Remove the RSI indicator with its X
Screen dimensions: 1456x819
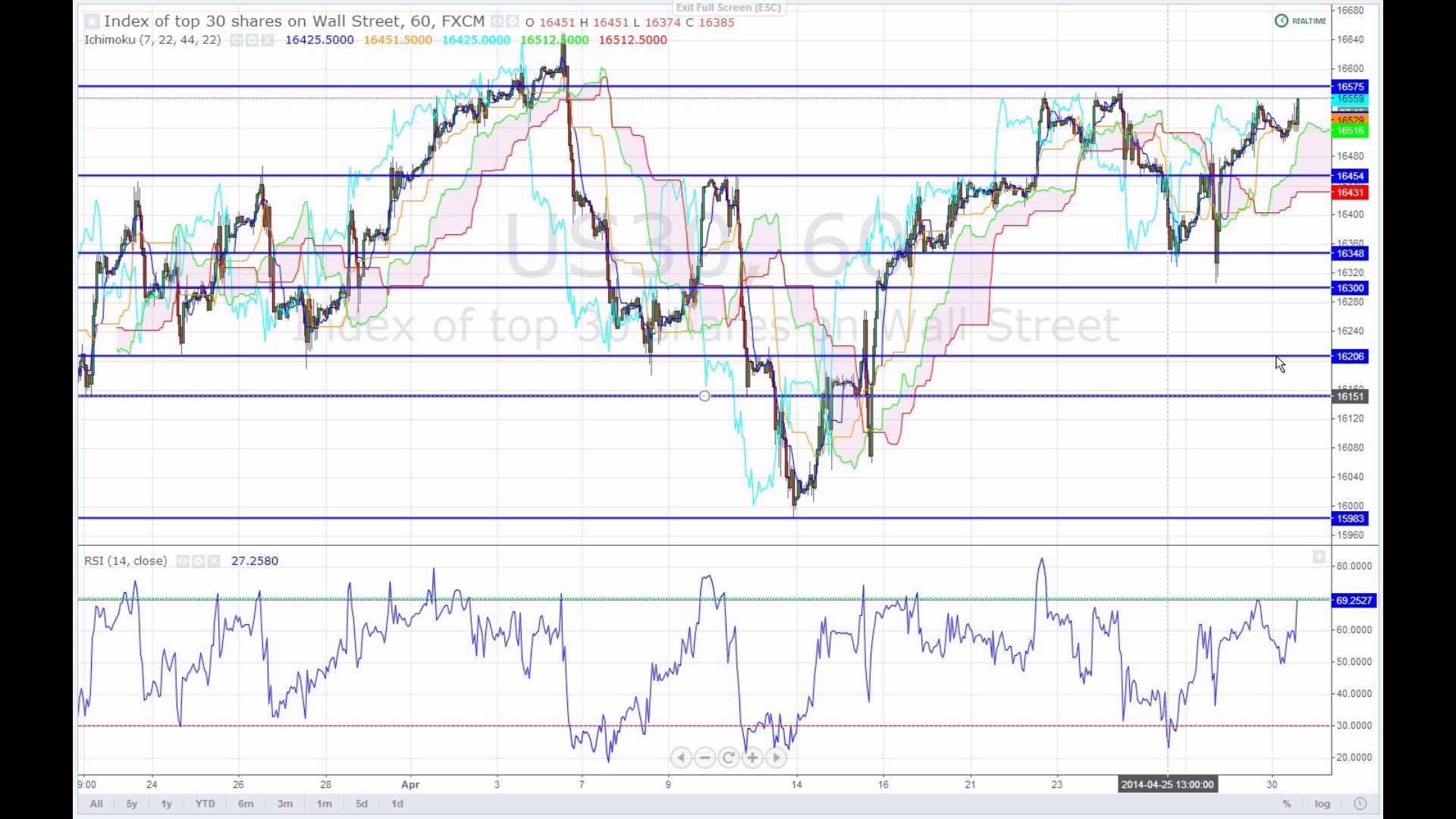click(x=214, y=561)
